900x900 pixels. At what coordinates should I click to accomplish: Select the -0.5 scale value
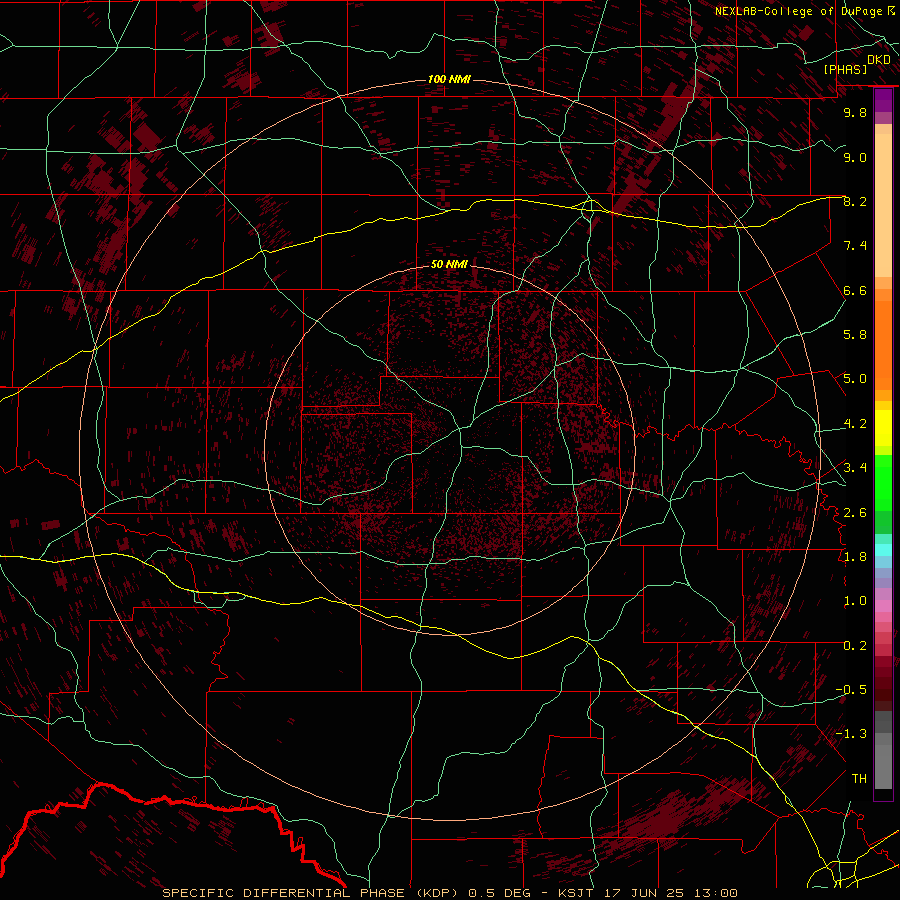pos(851,690)
